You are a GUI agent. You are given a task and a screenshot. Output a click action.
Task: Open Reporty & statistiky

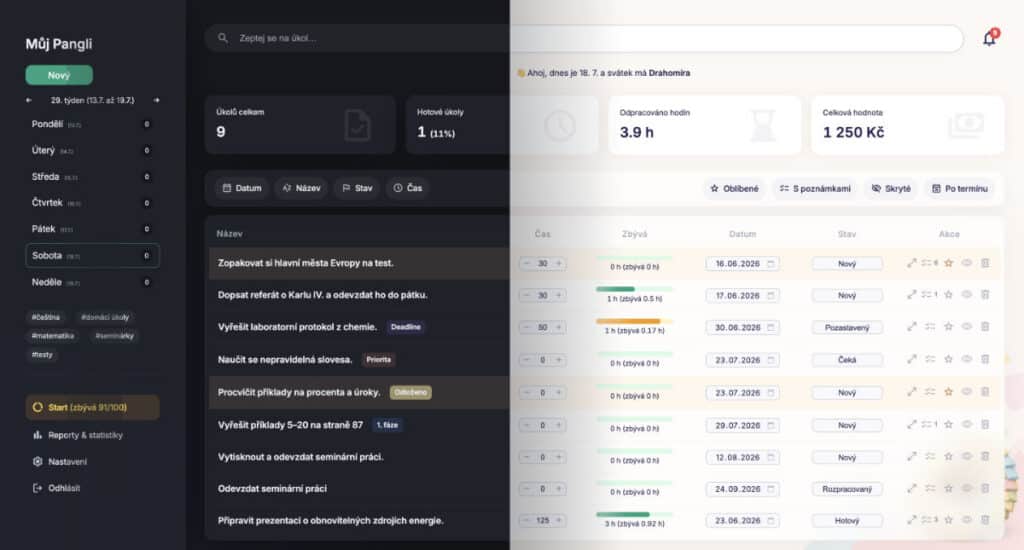(78, 435)
